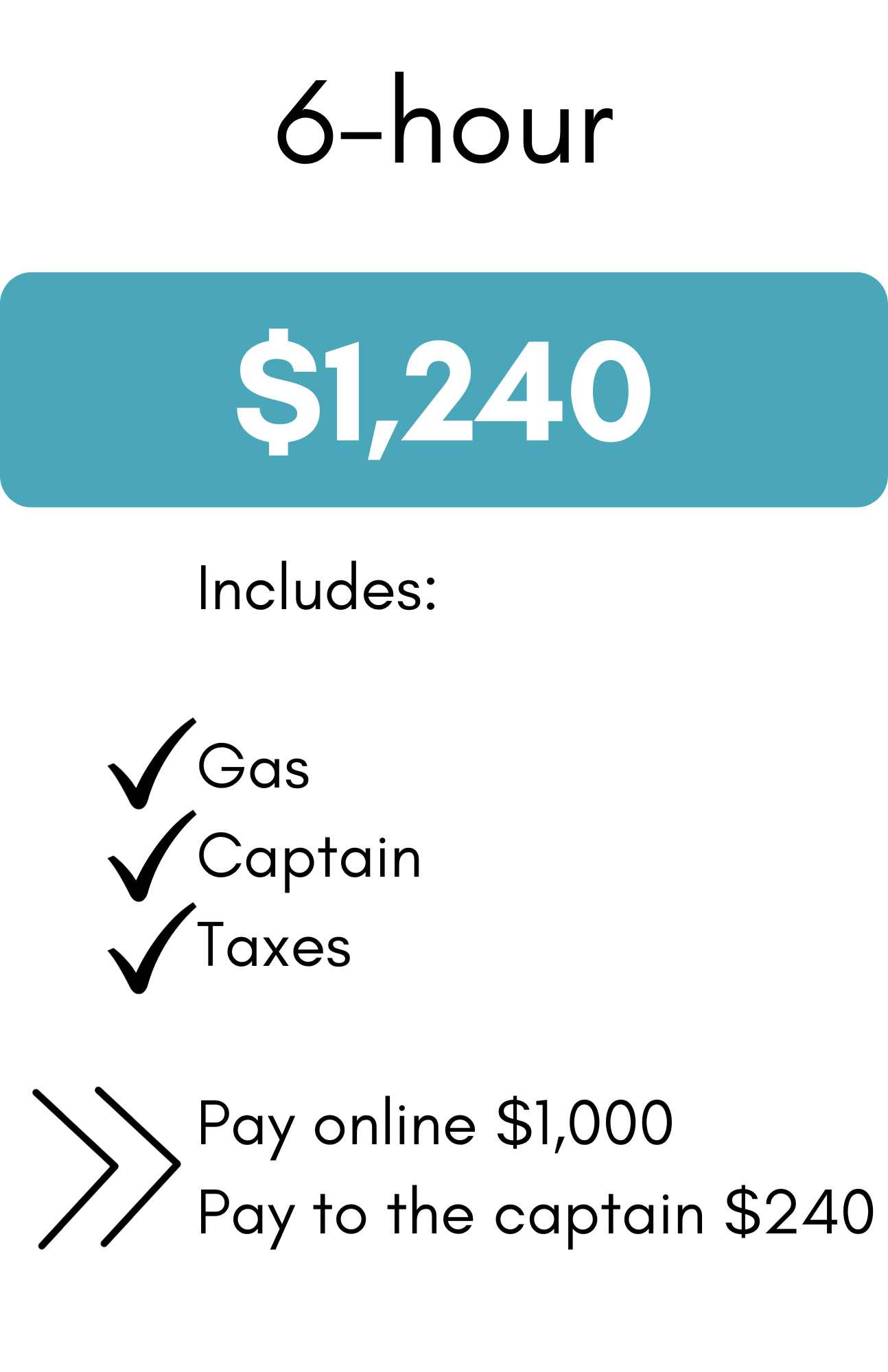Select the Captain list item text
This screenshot has height=1372, width=888.
(x=309, y=858)
